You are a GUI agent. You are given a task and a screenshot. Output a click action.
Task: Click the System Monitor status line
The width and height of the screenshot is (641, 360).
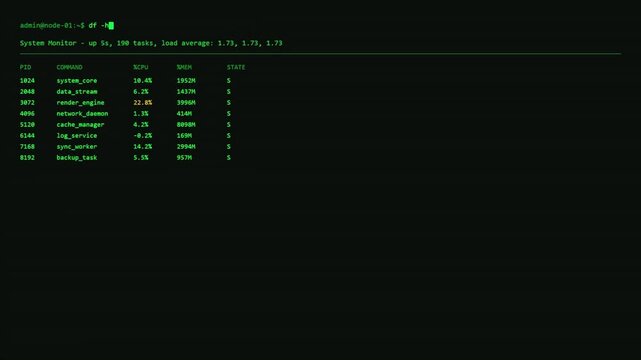point(151,43)
